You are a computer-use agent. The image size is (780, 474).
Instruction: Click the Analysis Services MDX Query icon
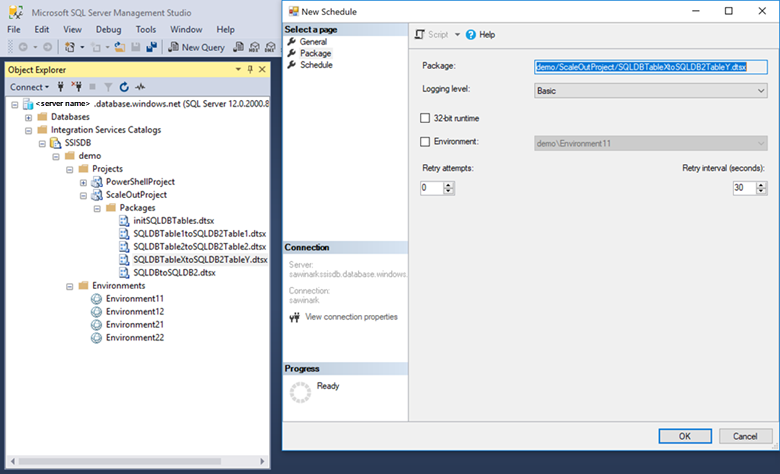tap(255, 47)
